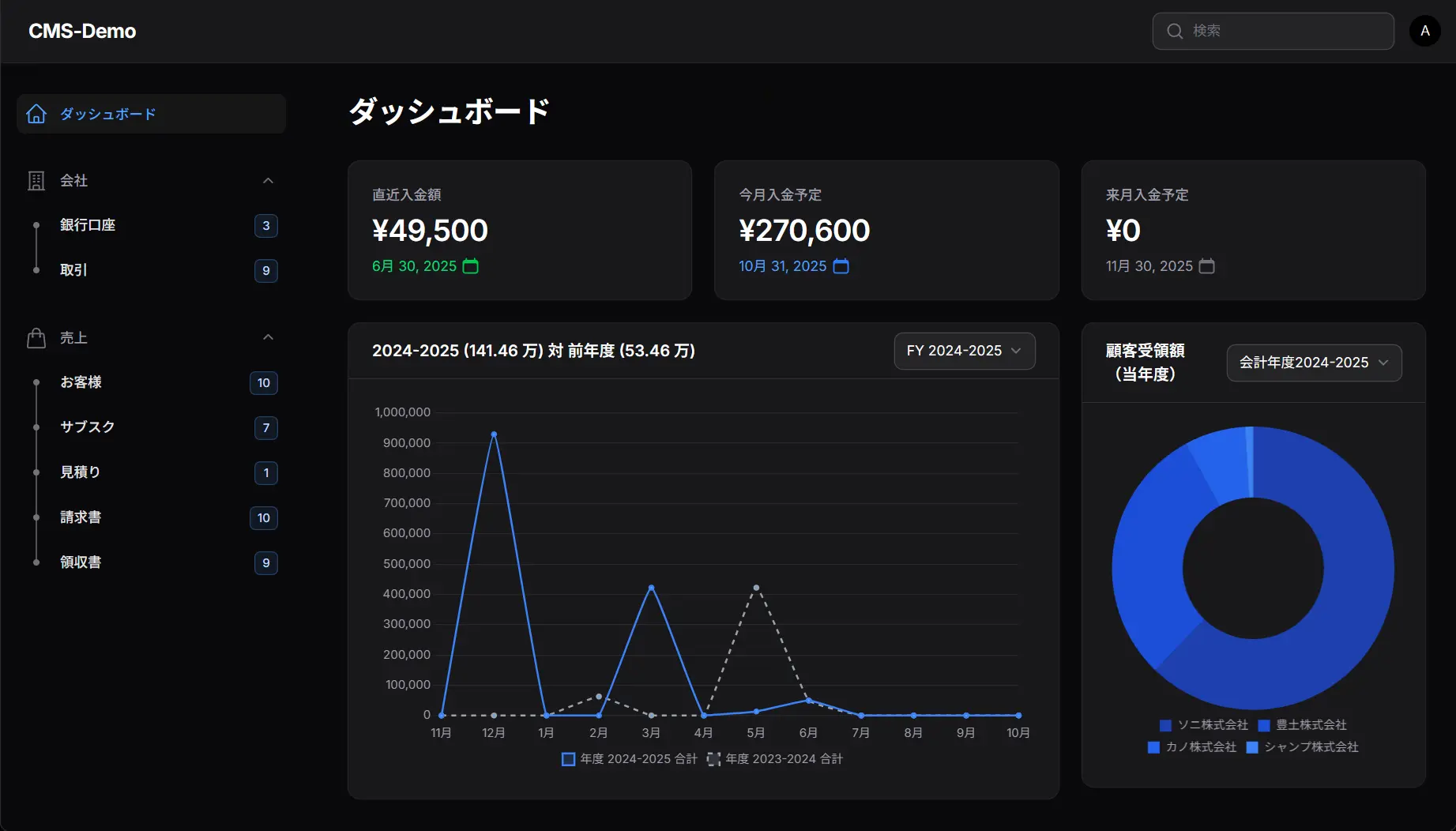
Task: Toggle the 年度 2024-2025 合計 legend series
Action: point(630,759)
